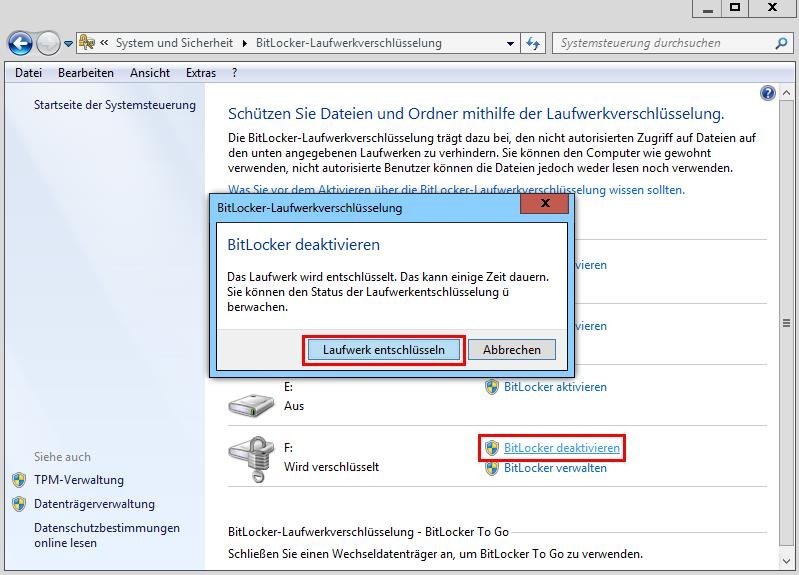The image size is (799, 575).
Task: Expand breadcrumb arrow after 'System und Sicherheit'
Action: [x=245, y=43]
